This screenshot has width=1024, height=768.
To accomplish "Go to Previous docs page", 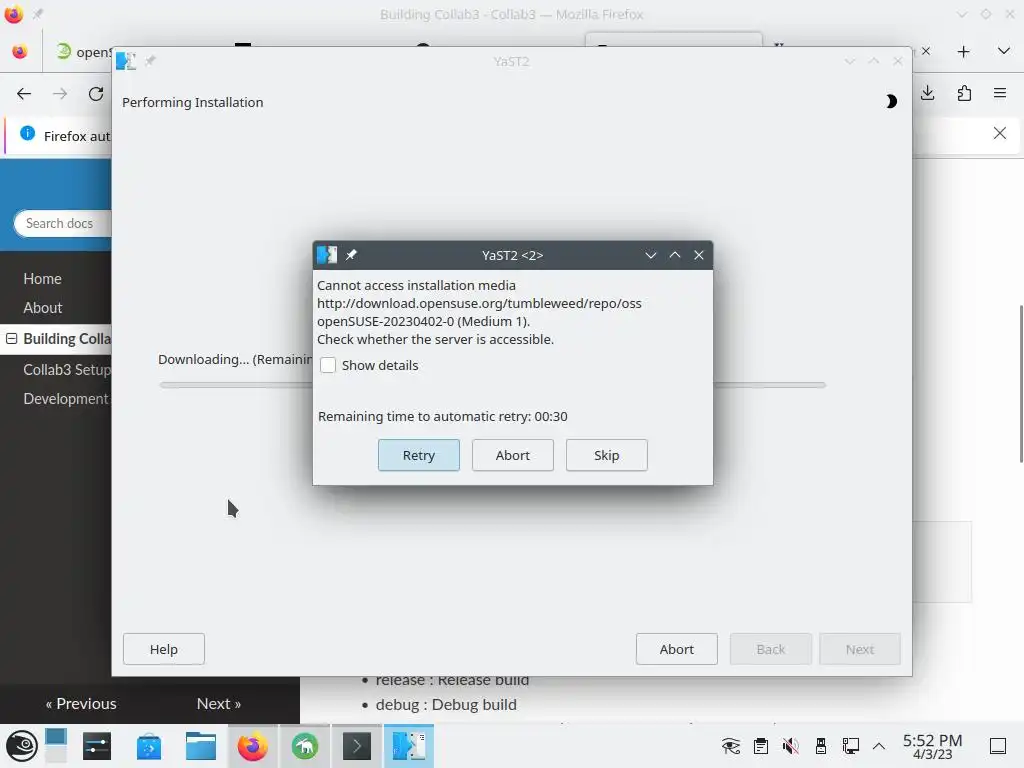I will click(x=81, y=703).
